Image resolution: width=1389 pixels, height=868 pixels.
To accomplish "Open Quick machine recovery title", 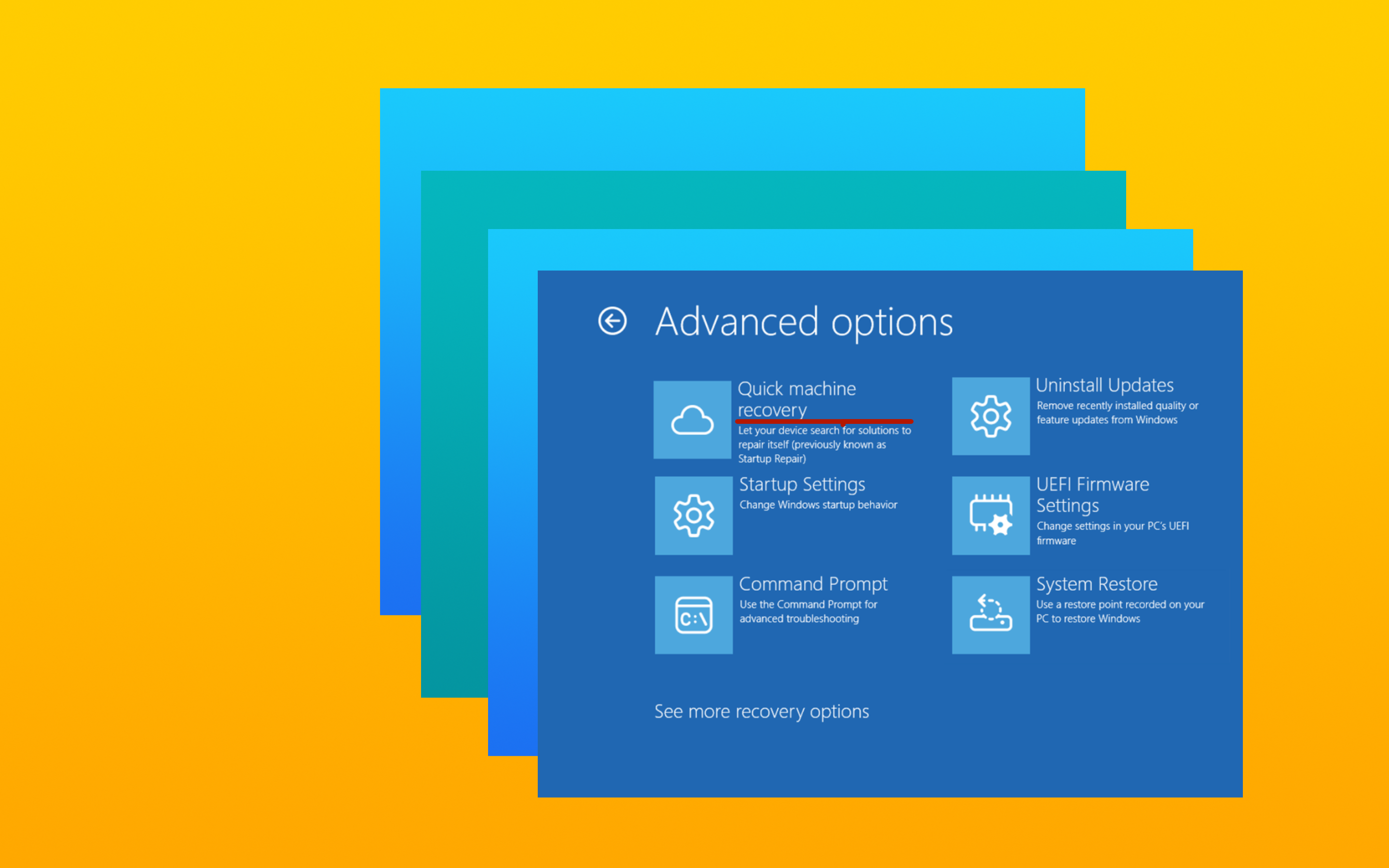I will (797, 399).
